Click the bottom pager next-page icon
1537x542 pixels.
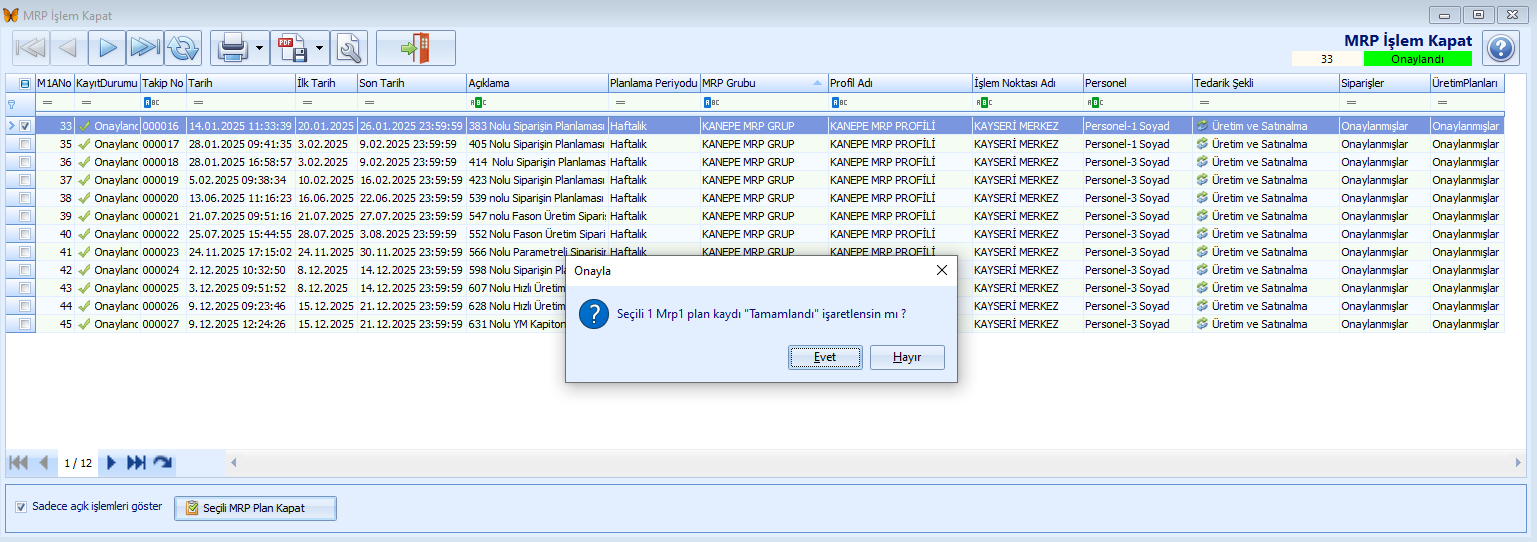(111, 463)
